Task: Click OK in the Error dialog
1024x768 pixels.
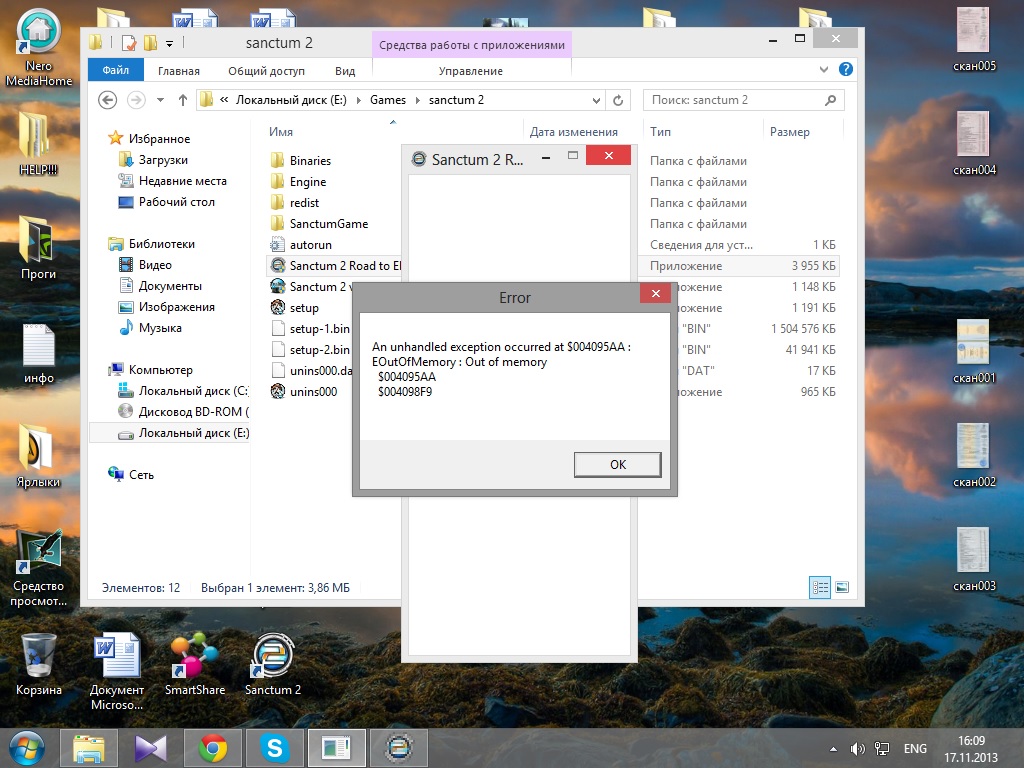Action: click(x=617, y=464)
